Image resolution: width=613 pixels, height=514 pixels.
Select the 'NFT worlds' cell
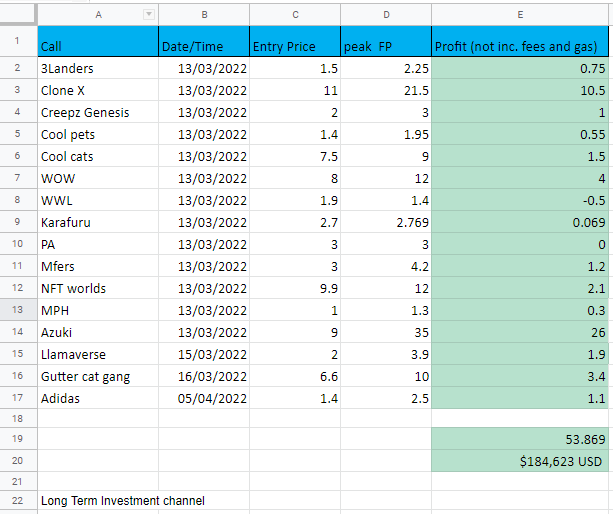point(98,288)
